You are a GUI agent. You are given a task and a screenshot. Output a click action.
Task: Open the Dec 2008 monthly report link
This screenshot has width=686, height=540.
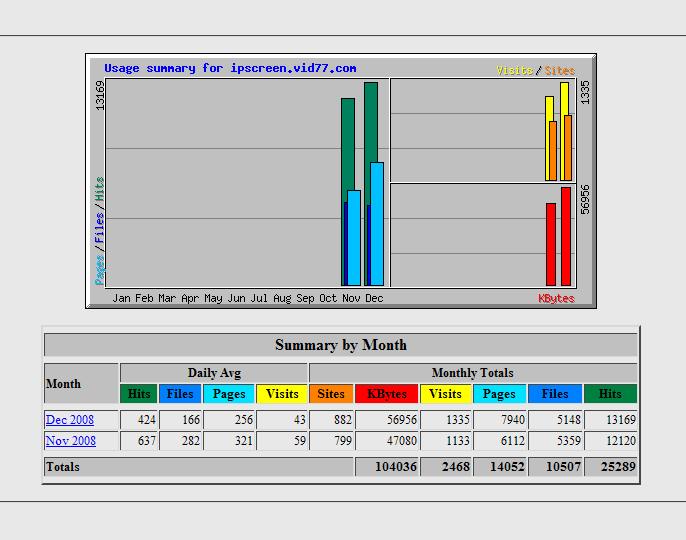point(70,420)
